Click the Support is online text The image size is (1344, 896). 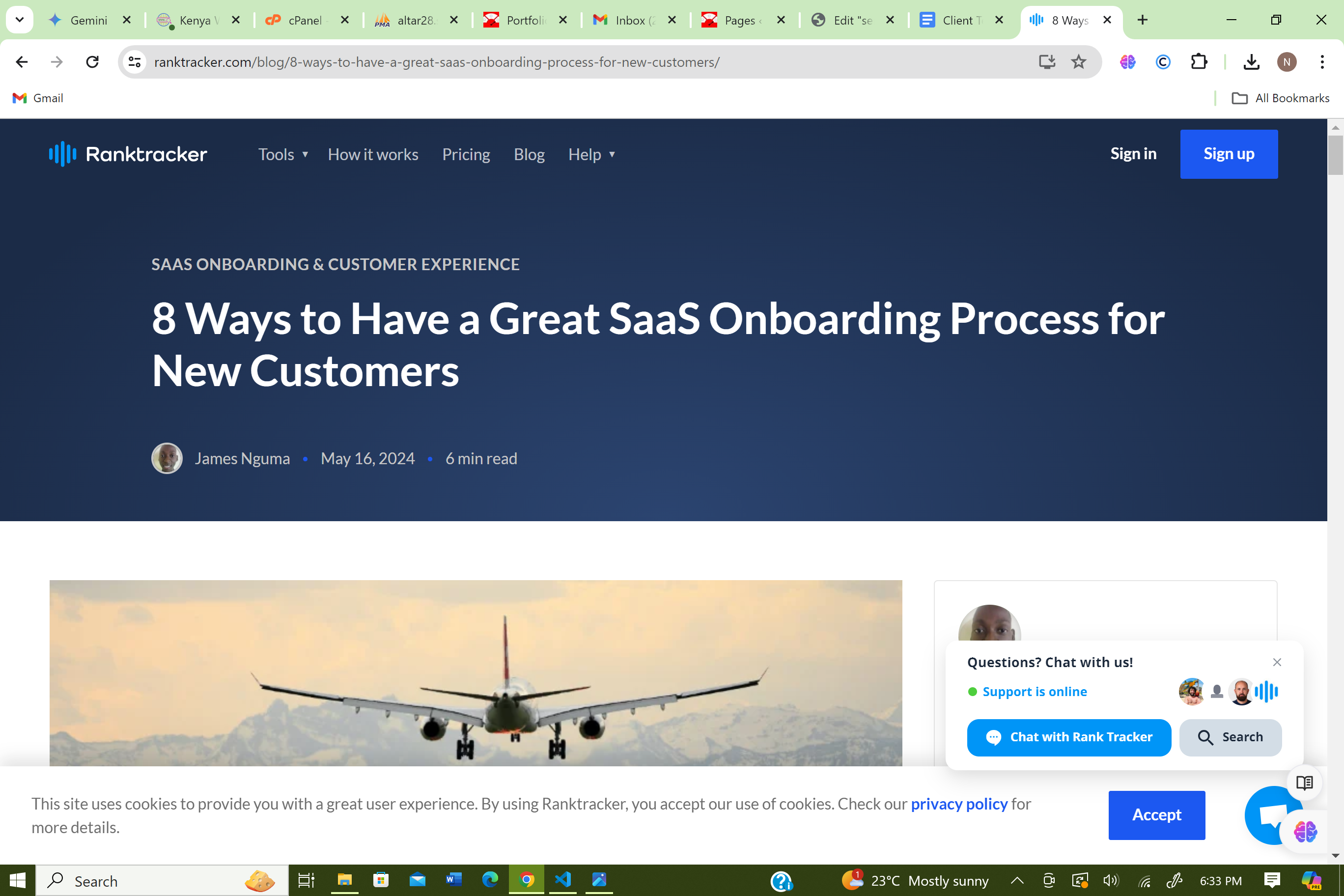pos(1035,692)
